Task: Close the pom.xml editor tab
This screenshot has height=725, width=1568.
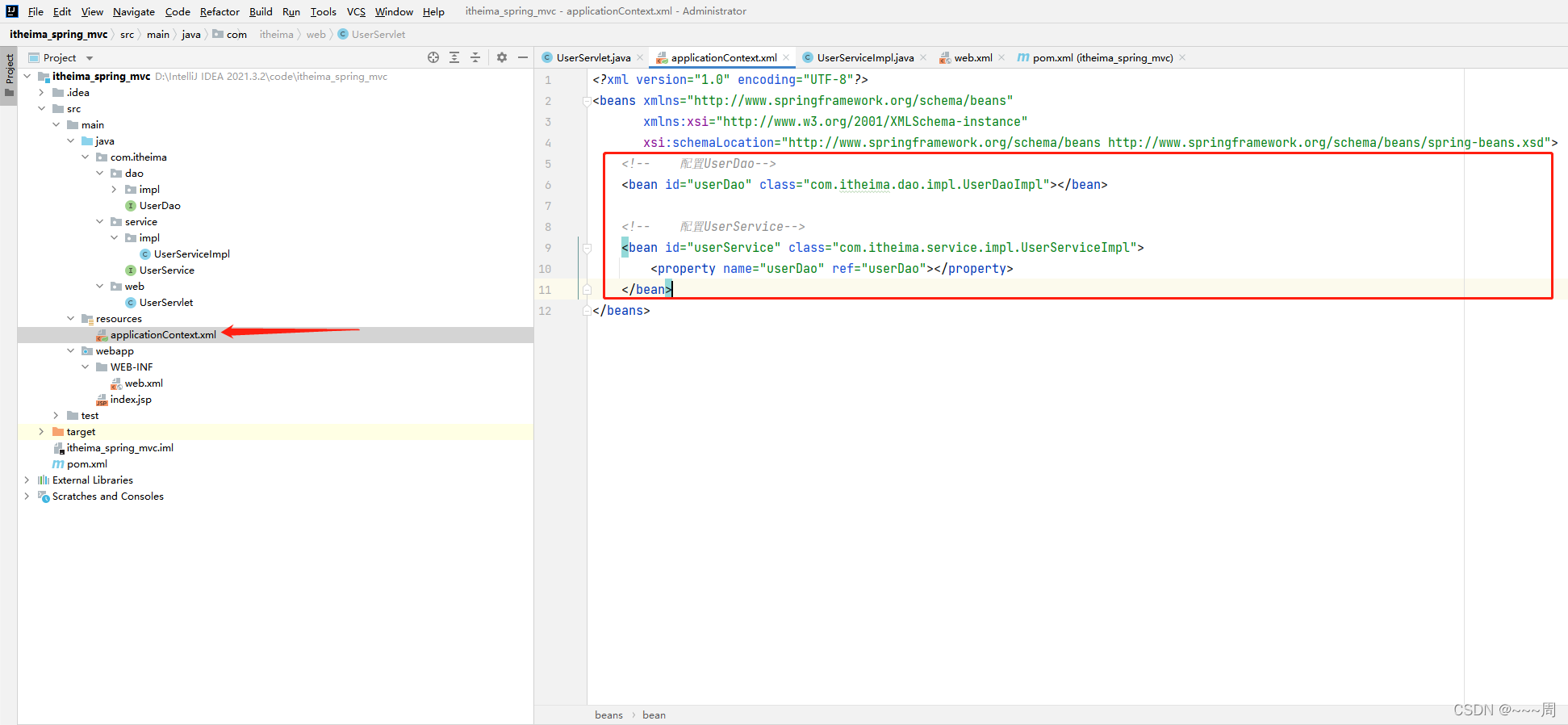Action: click(x=1182, y=57)
